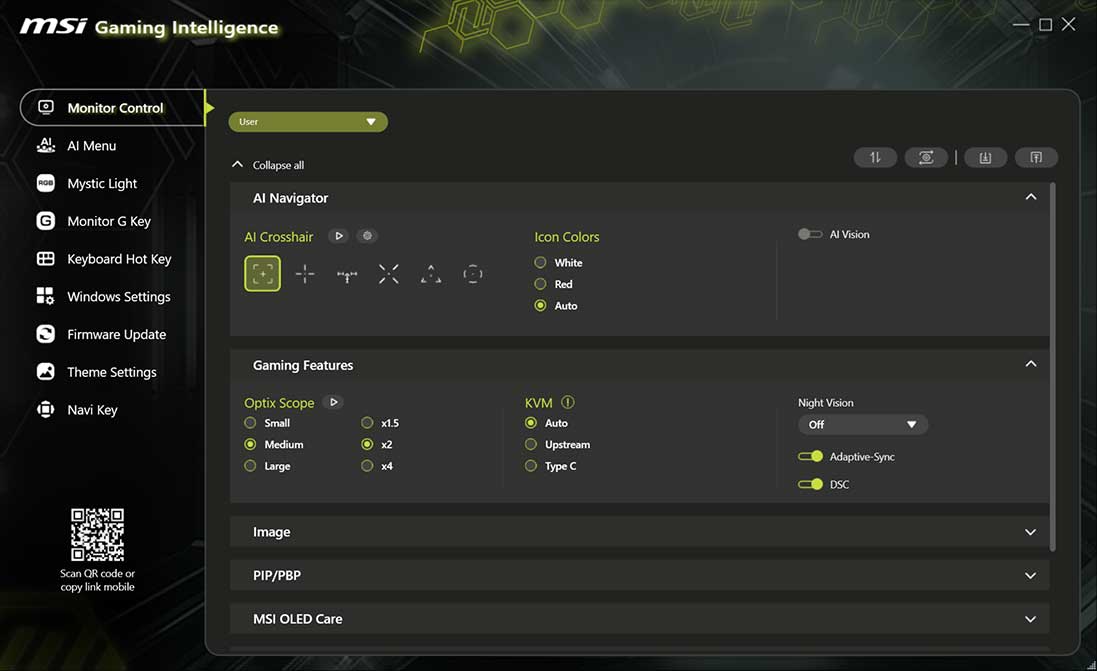Screen dimensions: 1097x671
Task: Open the Mystic Light page
Action: [x=102, y=183]
